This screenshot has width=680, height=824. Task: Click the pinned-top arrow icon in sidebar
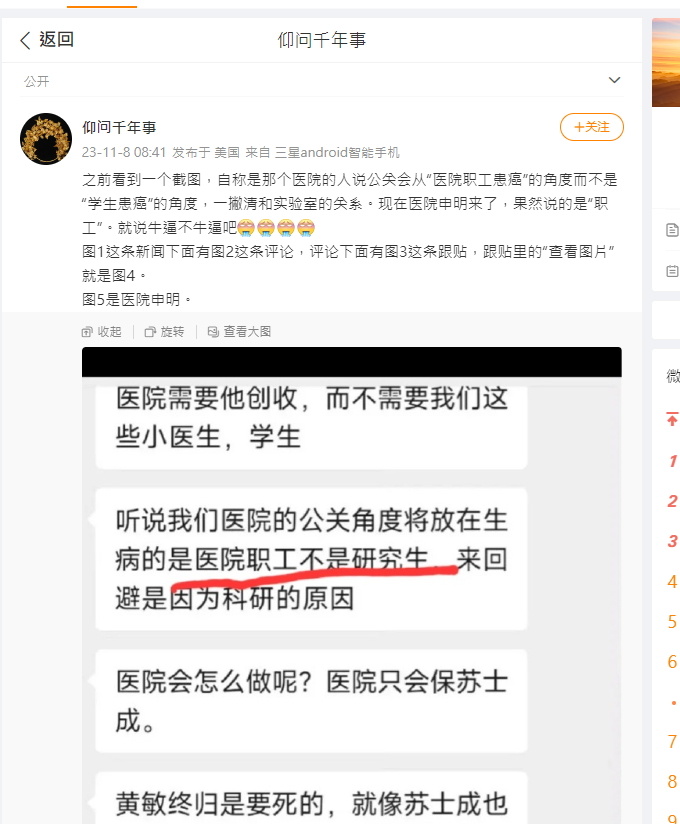(672, 419)
